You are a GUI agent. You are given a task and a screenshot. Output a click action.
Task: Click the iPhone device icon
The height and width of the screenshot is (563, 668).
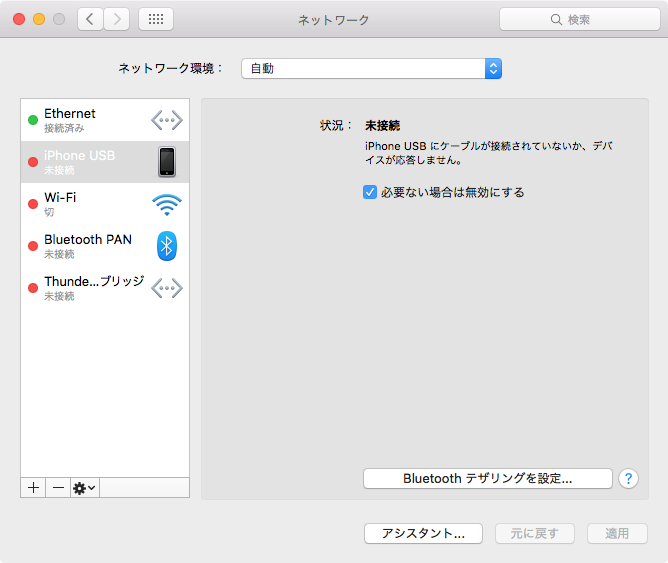point(167,162)
